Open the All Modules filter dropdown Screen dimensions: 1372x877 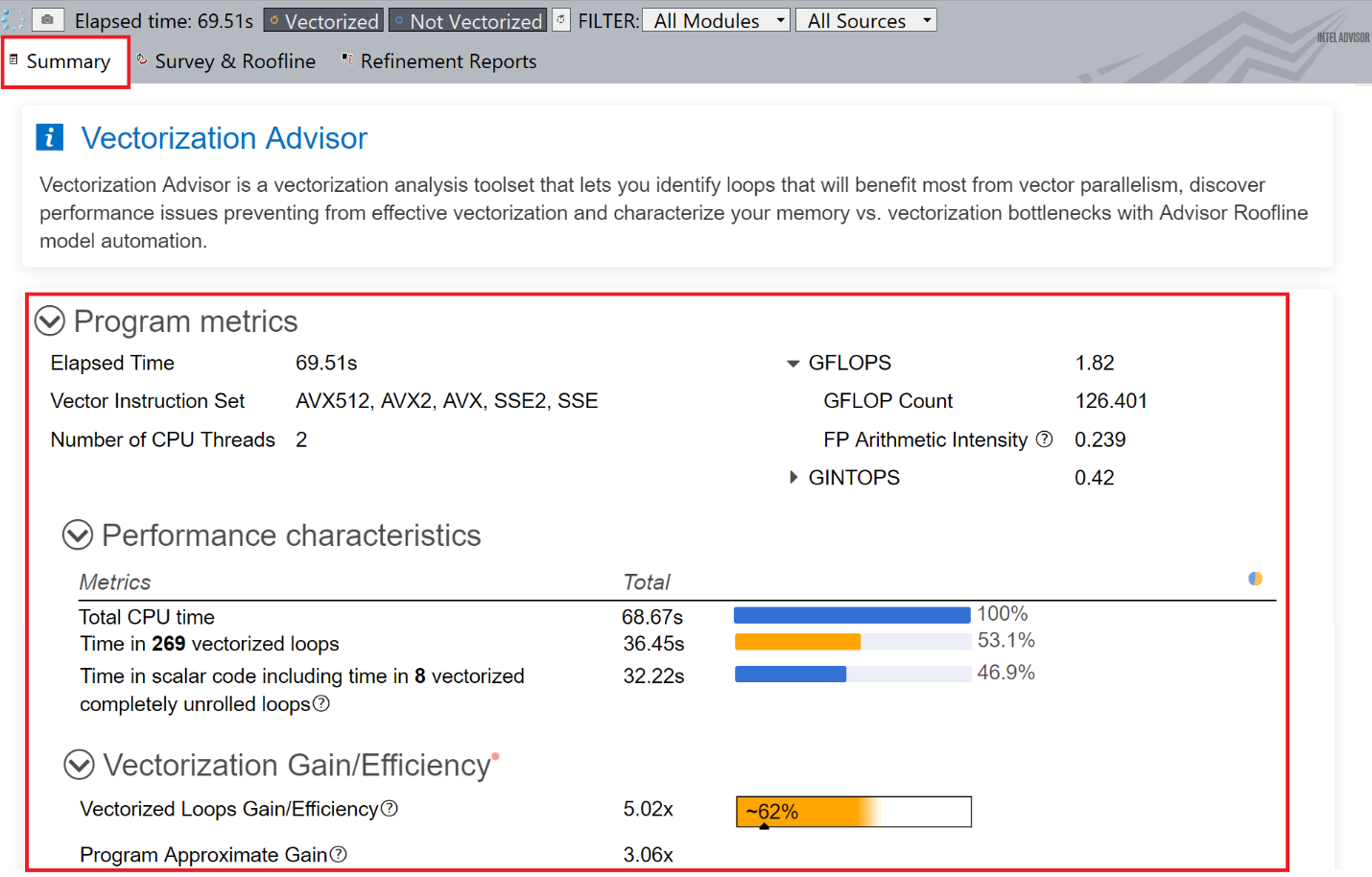click(x=718, y=20)
